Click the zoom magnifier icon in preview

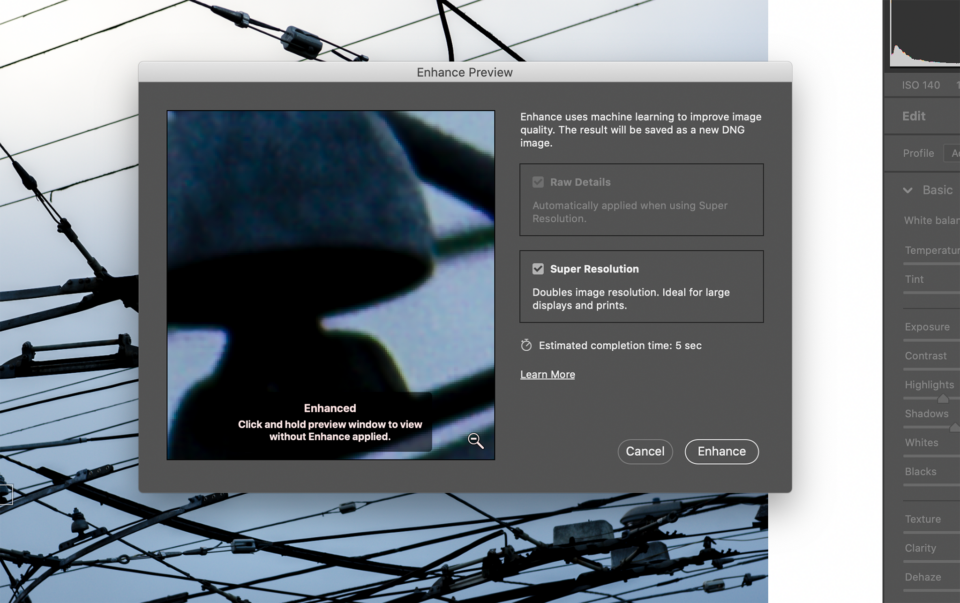(x=476, y=441)
